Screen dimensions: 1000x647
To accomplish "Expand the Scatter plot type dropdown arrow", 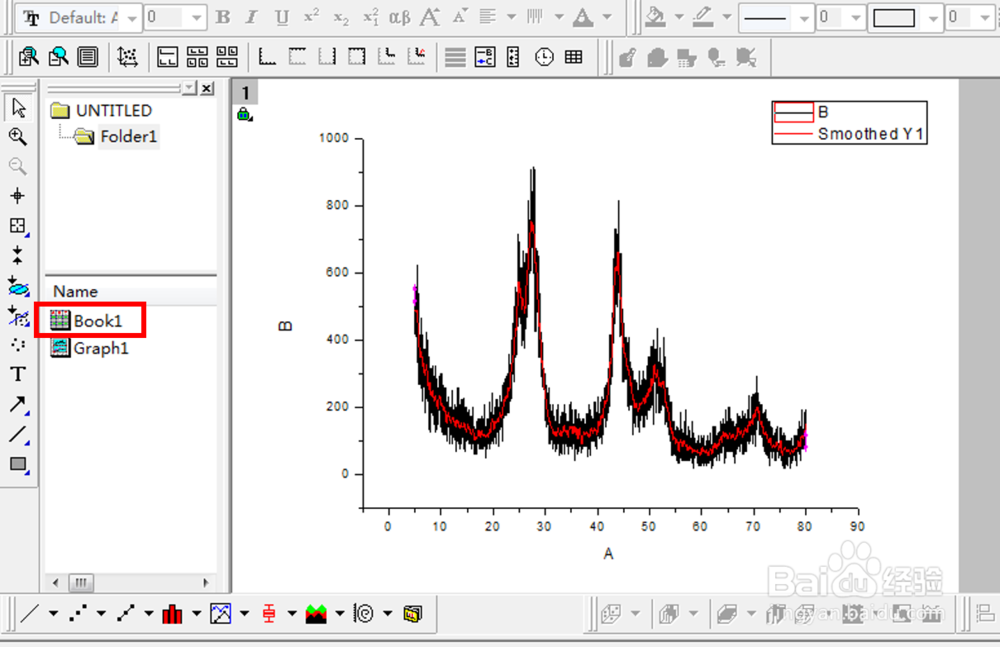I will tap(101, 614).
